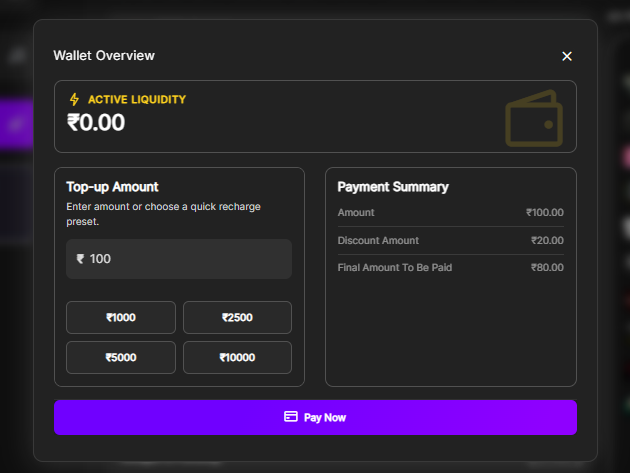Click the Final Amount To Be Paid label
This screenshot has width=630, height=473.
click(395, 268)
